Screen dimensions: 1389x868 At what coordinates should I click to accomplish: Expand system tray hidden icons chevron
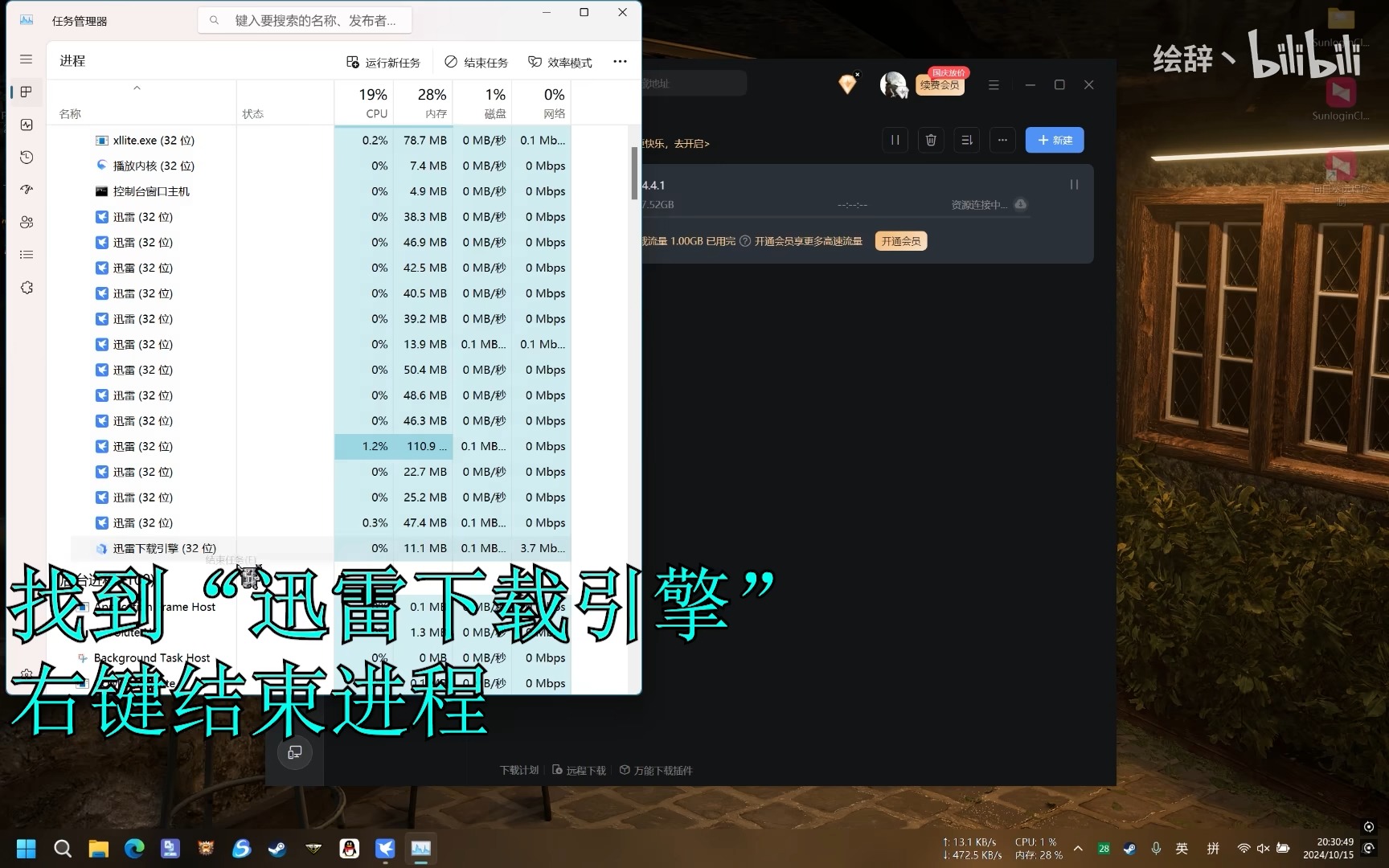[x=1078, y=848]
